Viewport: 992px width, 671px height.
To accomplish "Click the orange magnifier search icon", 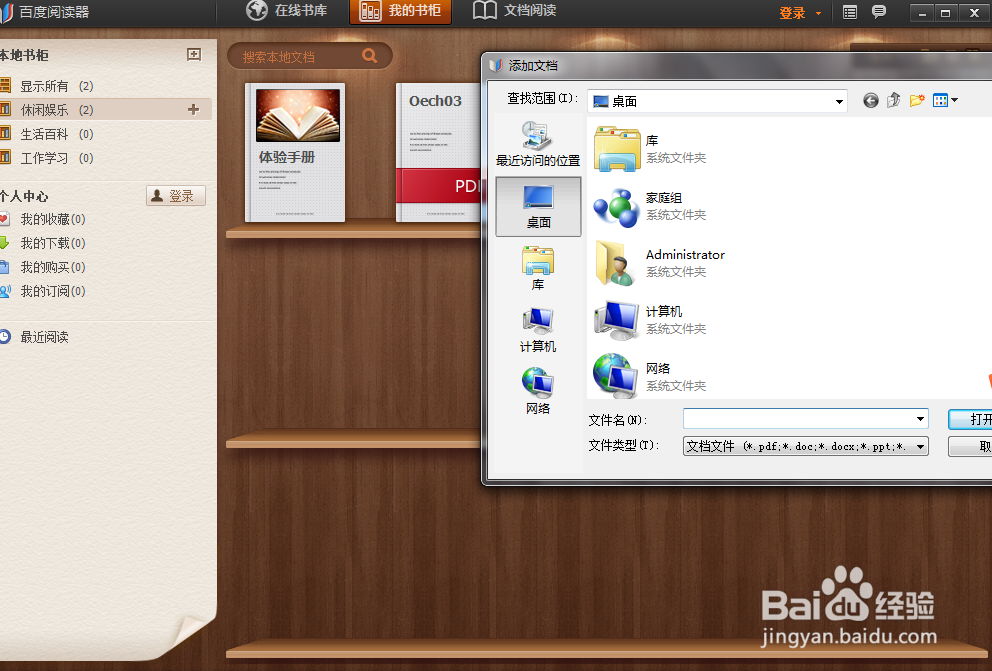I will pos(369,56).
